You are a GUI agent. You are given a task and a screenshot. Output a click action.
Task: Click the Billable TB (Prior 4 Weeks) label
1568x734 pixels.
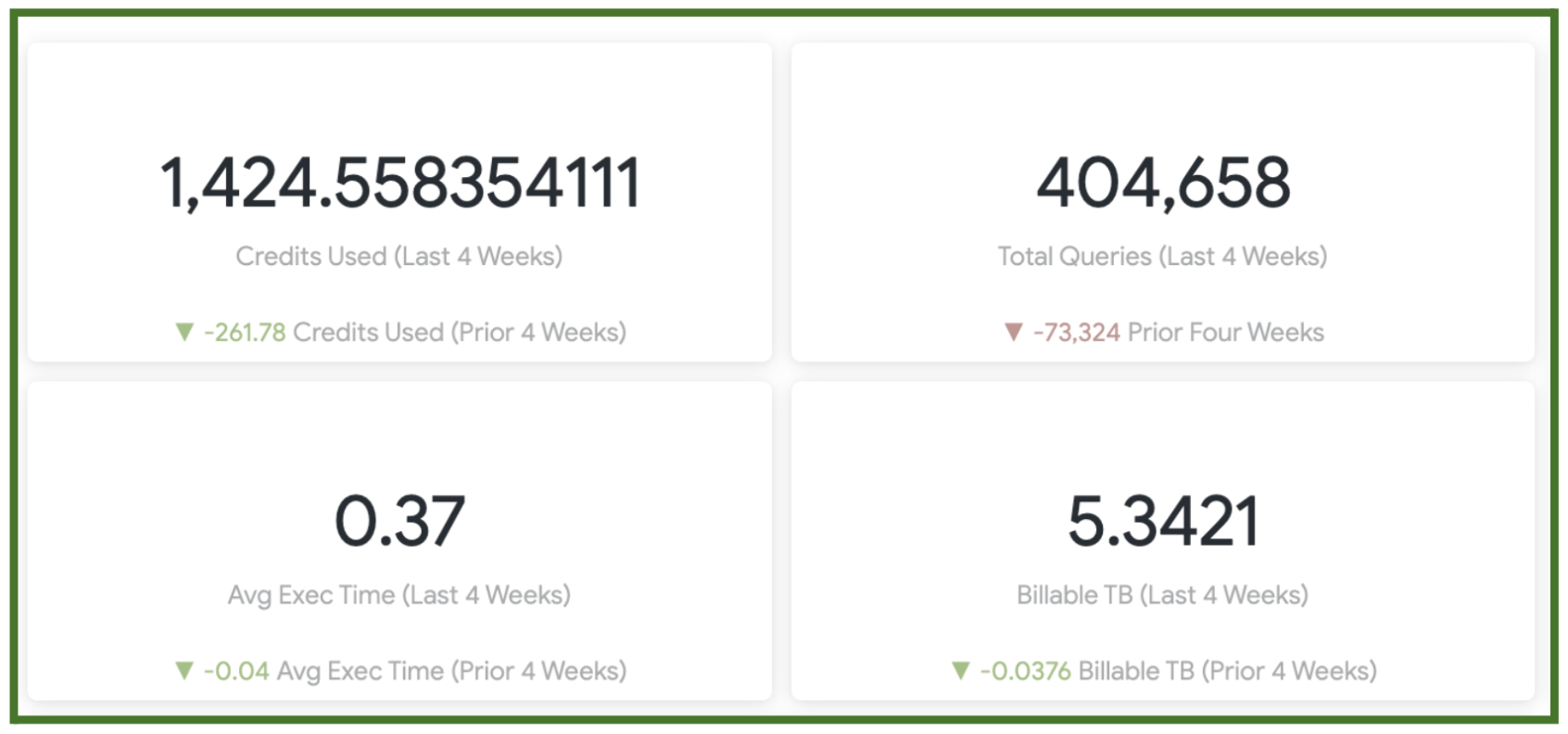[1228, 670]
